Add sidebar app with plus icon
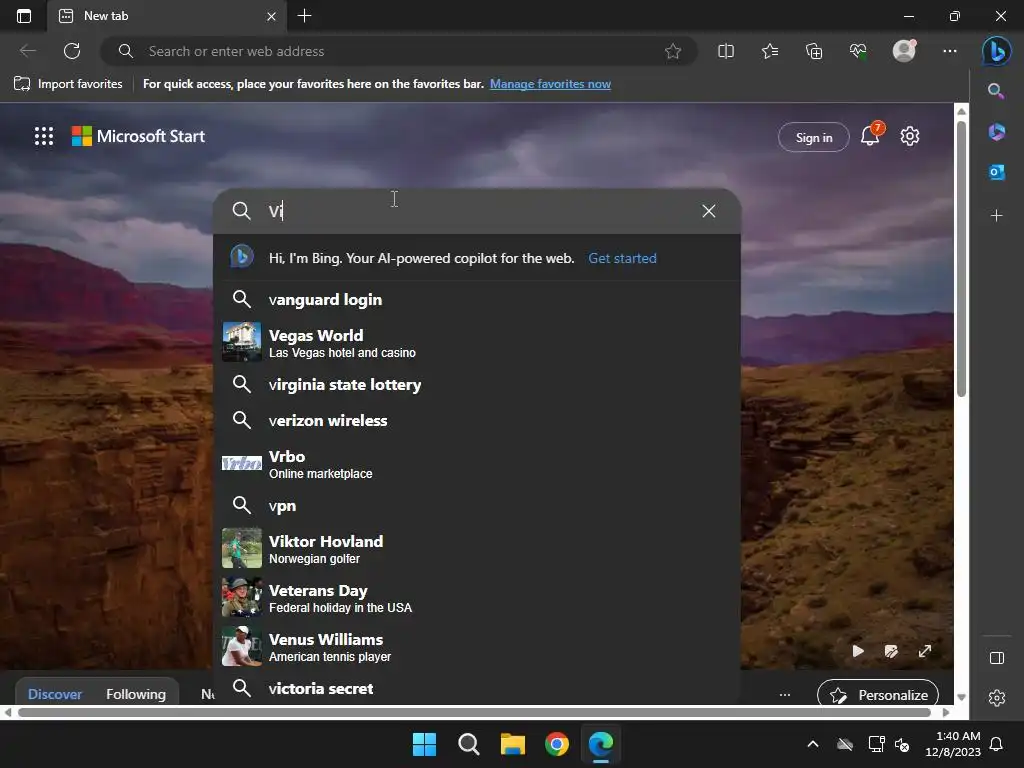Image resolution: width=1024 pixels, height=768 pixels. [997, 216]
